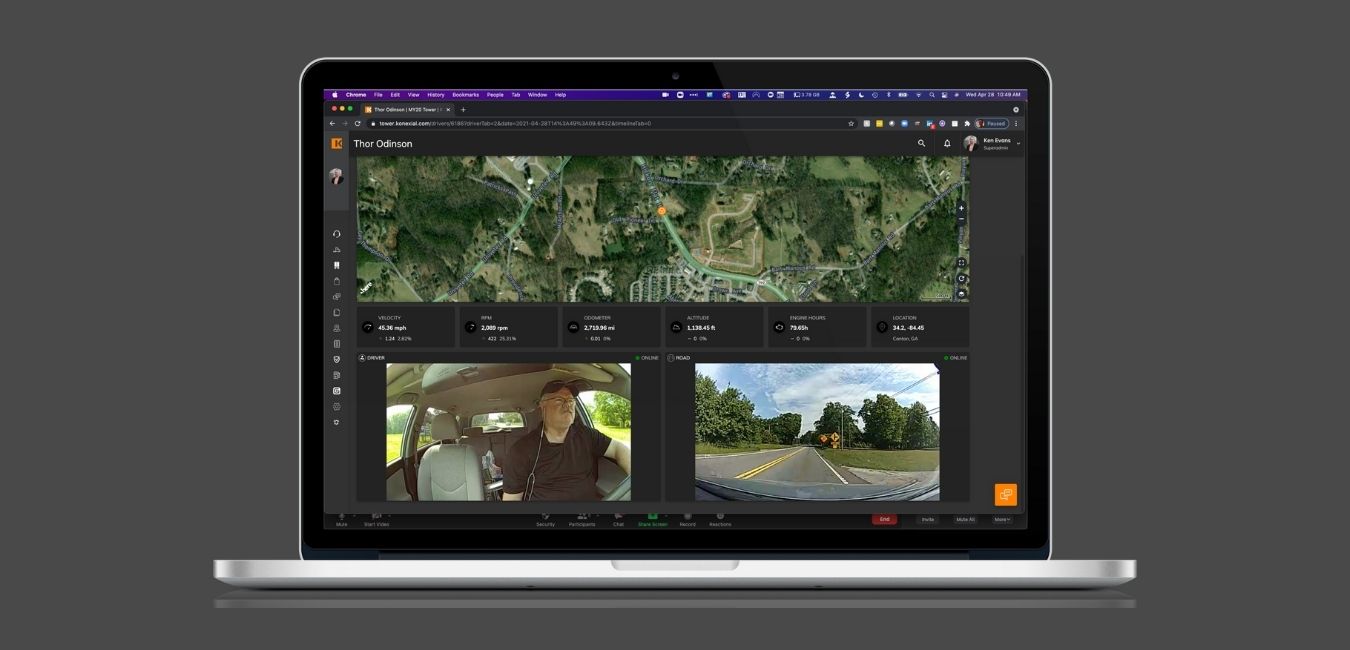Screen dimensions: 1350x650
Task: Open the clipboard icon in sidebar
Action: tap(337, 281)
